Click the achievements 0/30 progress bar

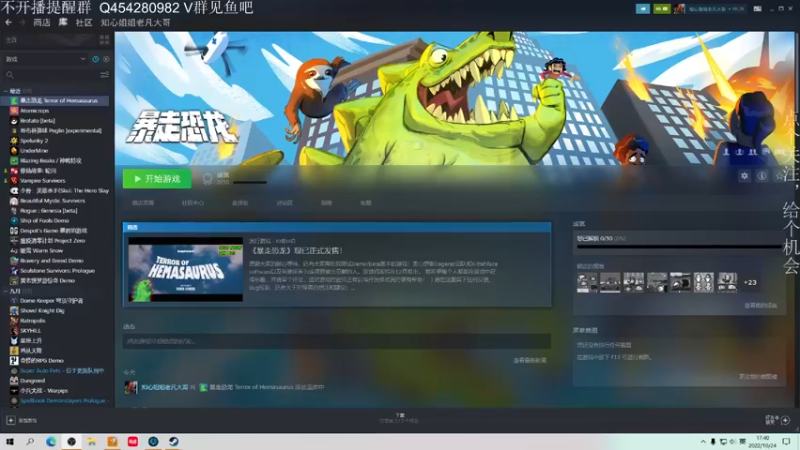tap(679, 247)
